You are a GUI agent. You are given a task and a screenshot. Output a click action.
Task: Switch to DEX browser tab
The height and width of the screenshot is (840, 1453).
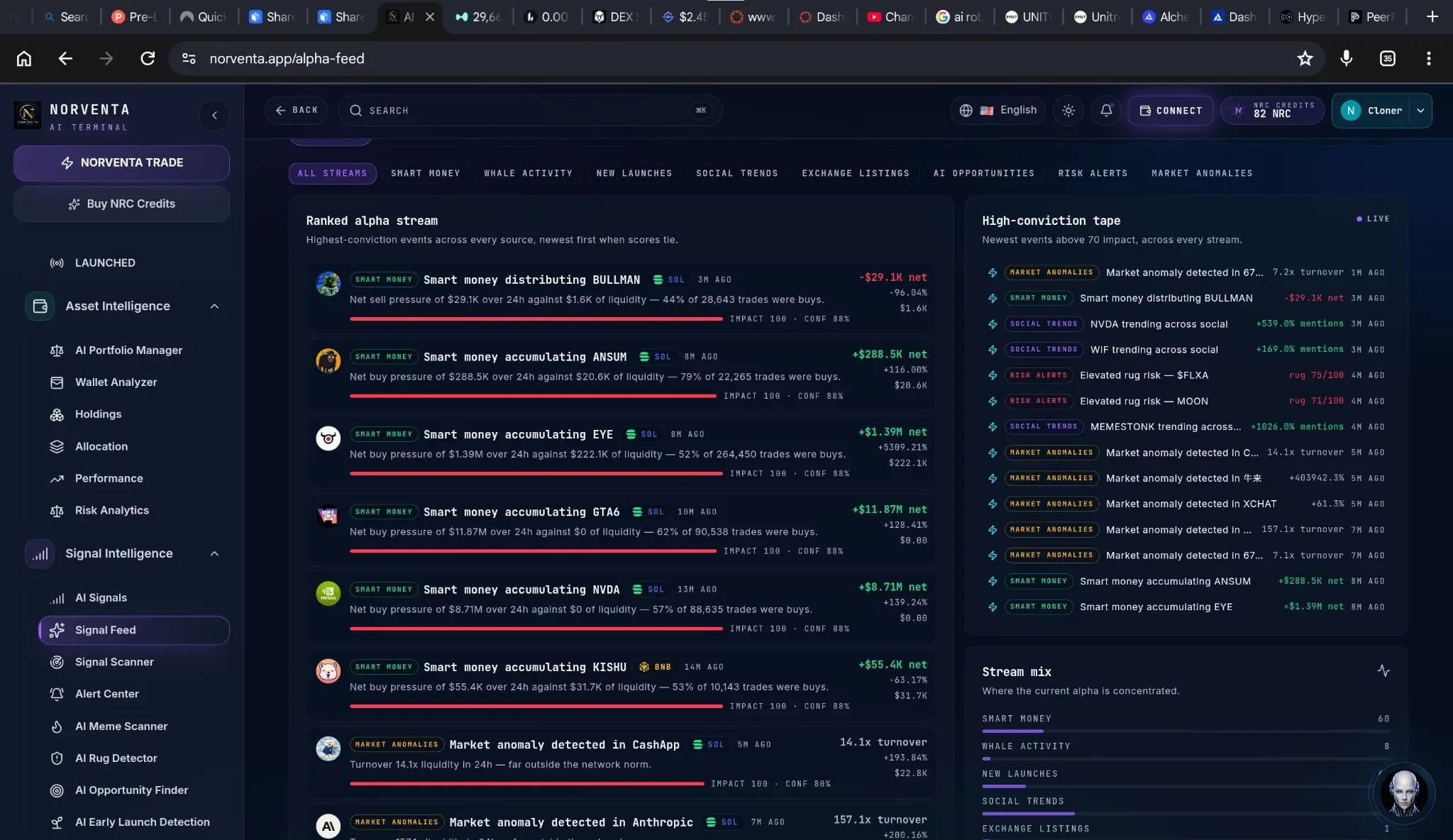(x=616, y=16)
